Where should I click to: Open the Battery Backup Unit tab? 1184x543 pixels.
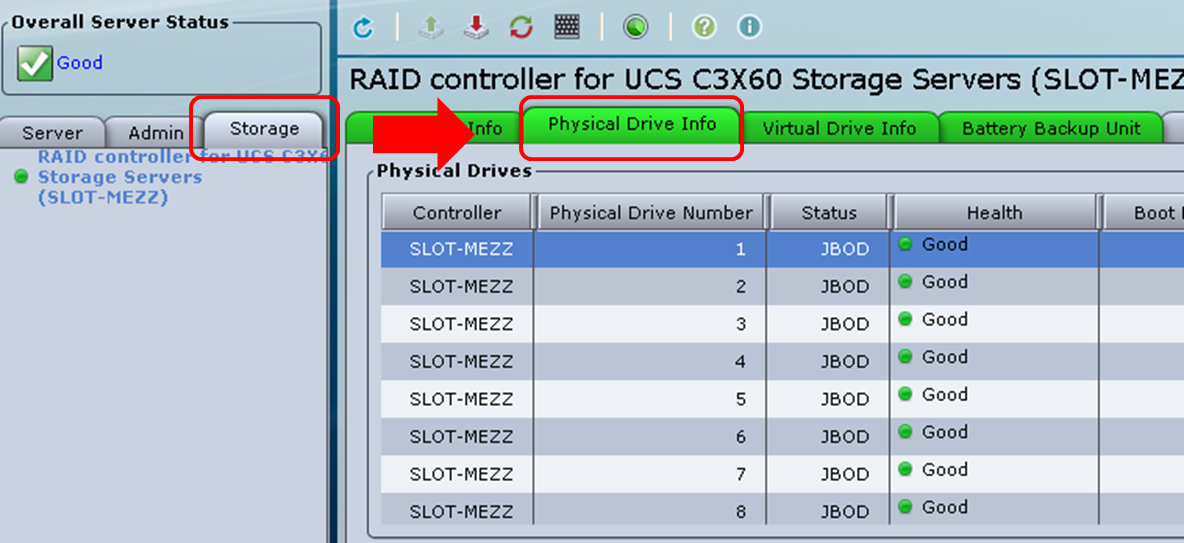1051,128
